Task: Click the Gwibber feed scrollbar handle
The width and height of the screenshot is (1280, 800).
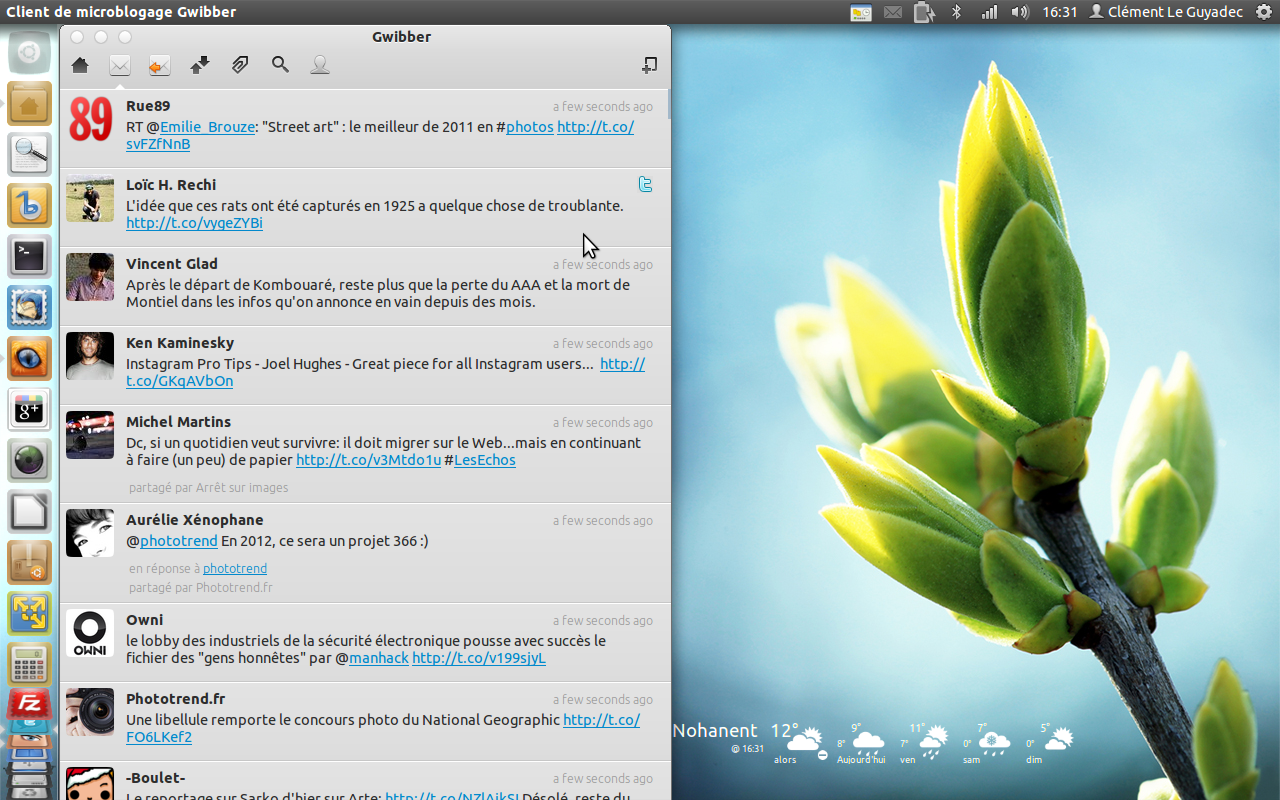Action: [668, 104]
